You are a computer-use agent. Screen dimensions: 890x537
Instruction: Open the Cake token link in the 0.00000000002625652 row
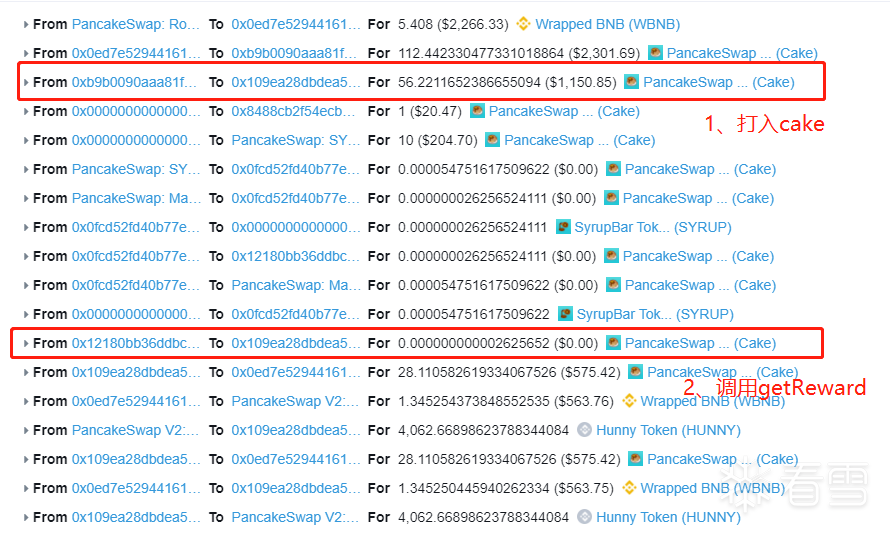click(x=700, y=343)
